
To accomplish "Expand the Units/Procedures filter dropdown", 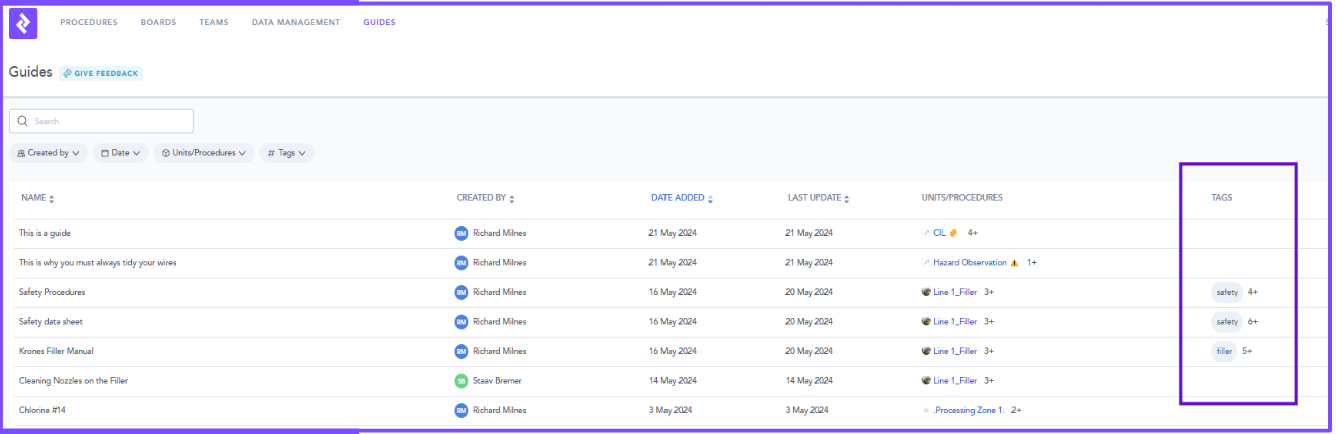I will [204, 153].
